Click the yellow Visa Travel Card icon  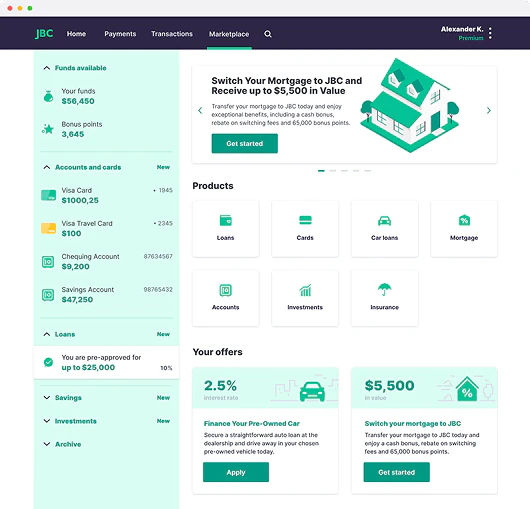(48, 228)
